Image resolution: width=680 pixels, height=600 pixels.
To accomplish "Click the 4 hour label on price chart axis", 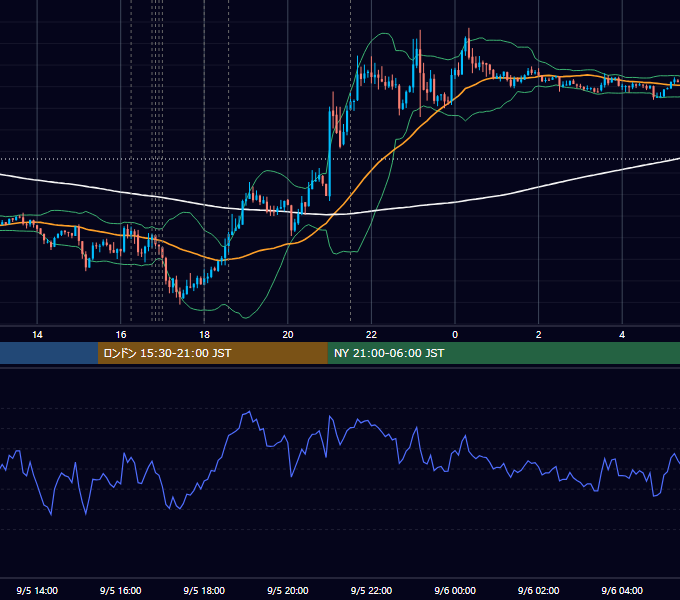I will coord(622,335).
